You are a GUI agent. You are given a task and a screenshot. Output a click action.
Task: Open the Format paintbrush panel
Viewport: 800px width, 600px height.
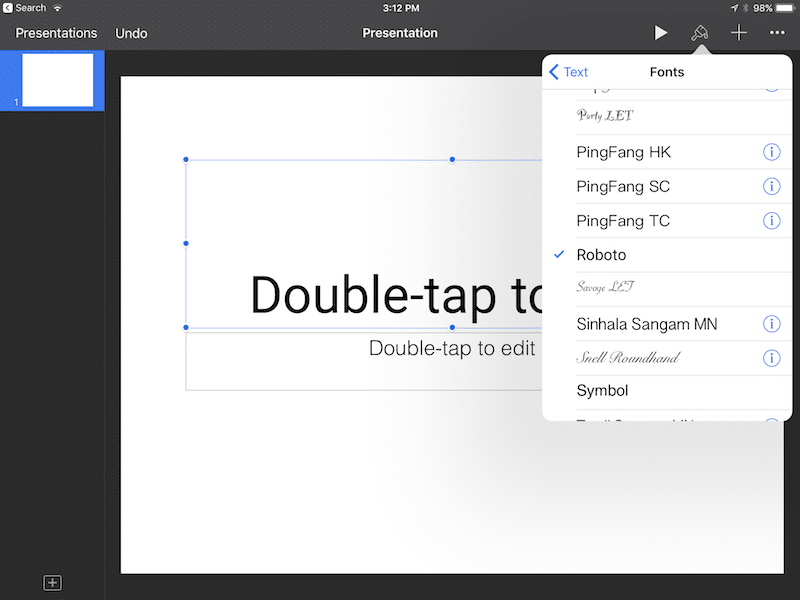(x=700, y=32)
